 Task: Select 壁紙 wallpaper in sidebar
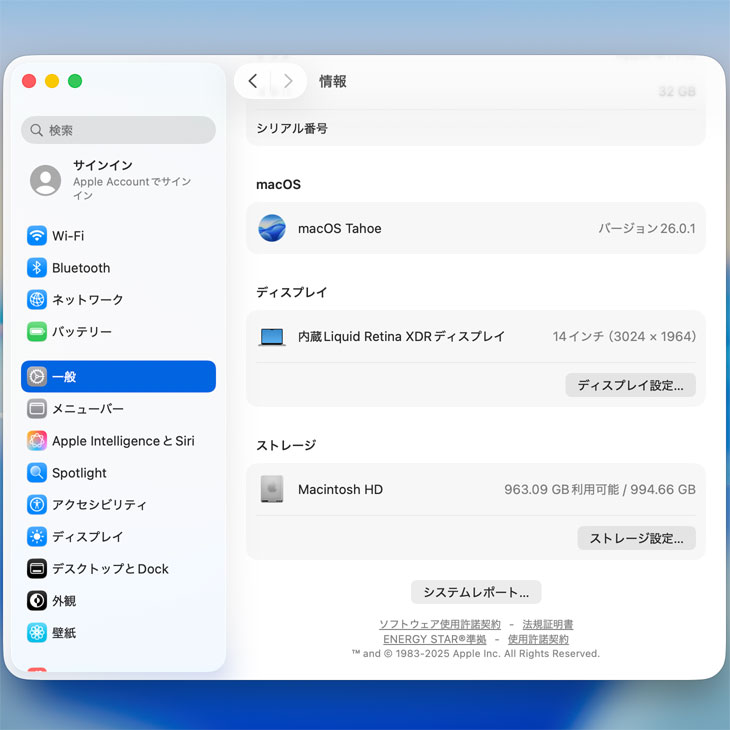[64, 633]
